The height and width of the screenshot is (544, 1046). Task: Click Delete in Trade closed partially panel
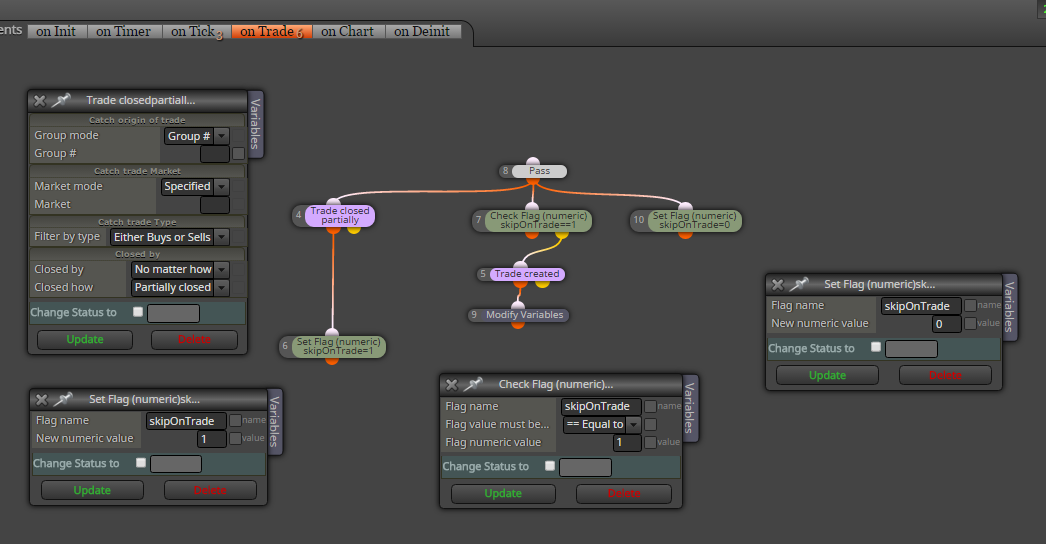[194, 339]
